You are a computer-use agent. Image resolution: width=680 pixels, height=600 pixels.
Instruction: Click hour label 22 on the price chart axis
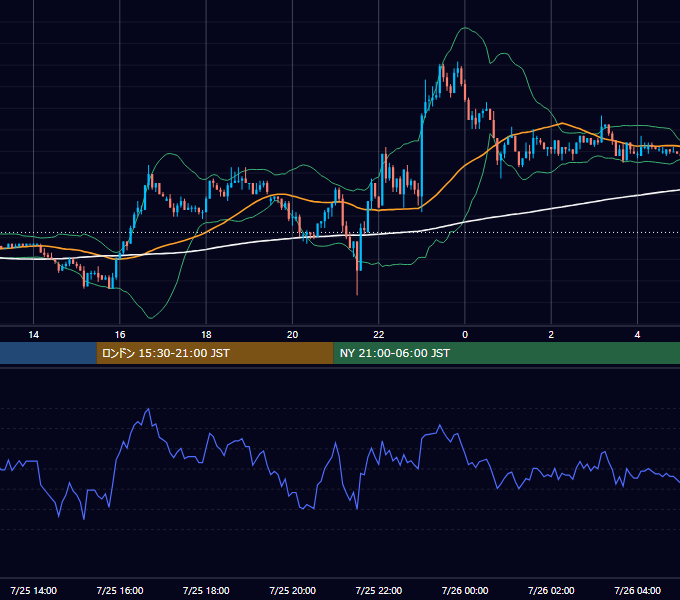point(379,335)
